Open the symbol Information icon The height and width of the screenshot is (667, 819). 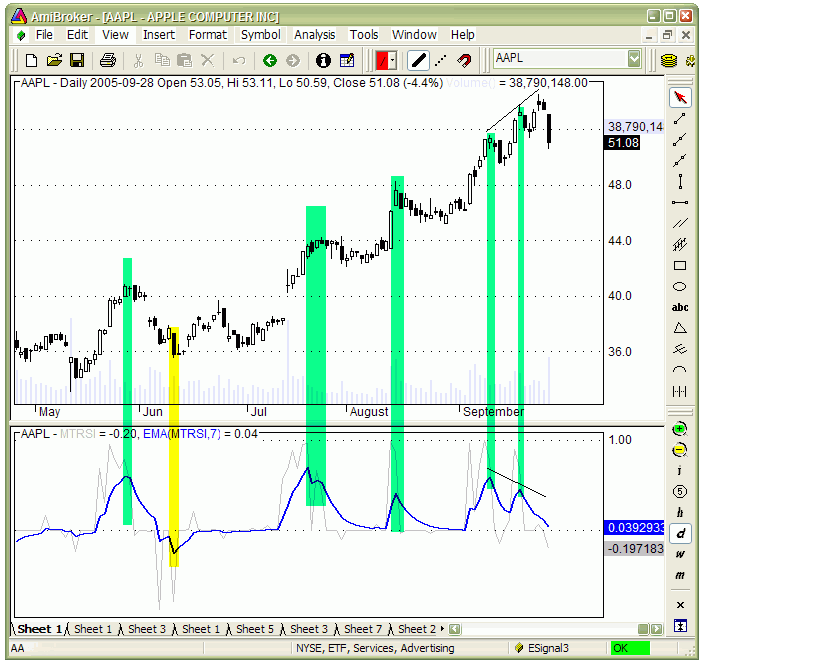tap(323, 61)
